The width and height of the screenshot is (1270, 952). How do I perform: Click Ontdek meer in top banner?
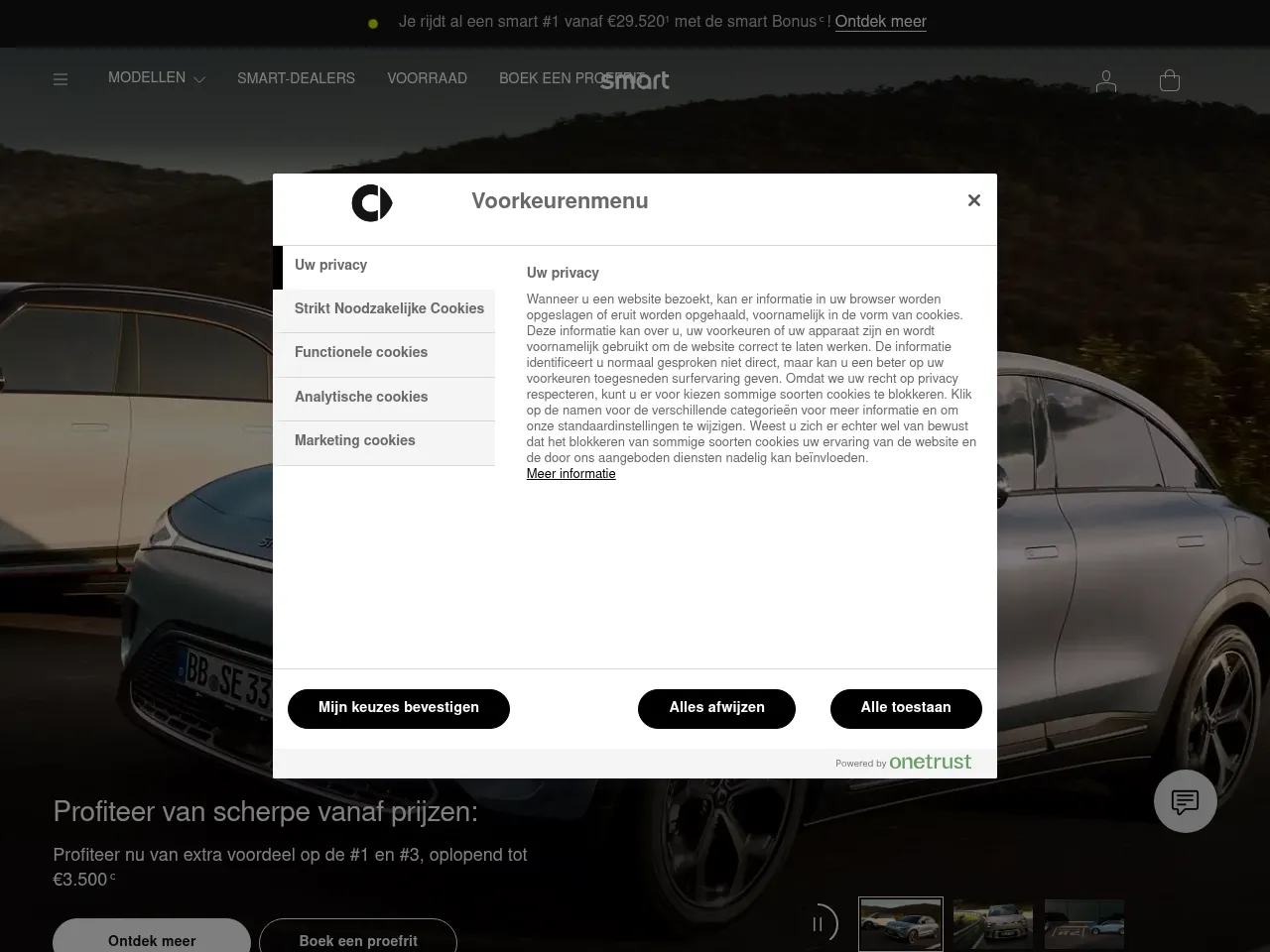coord(880,22)
